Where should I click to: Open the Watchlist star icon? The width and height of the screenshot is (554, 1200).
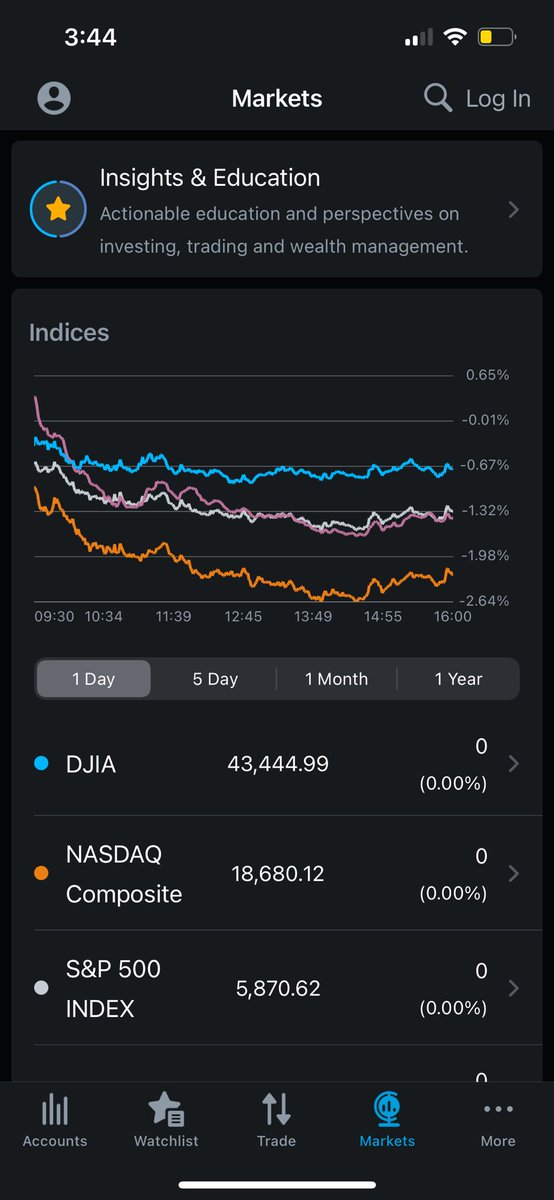166,1109
